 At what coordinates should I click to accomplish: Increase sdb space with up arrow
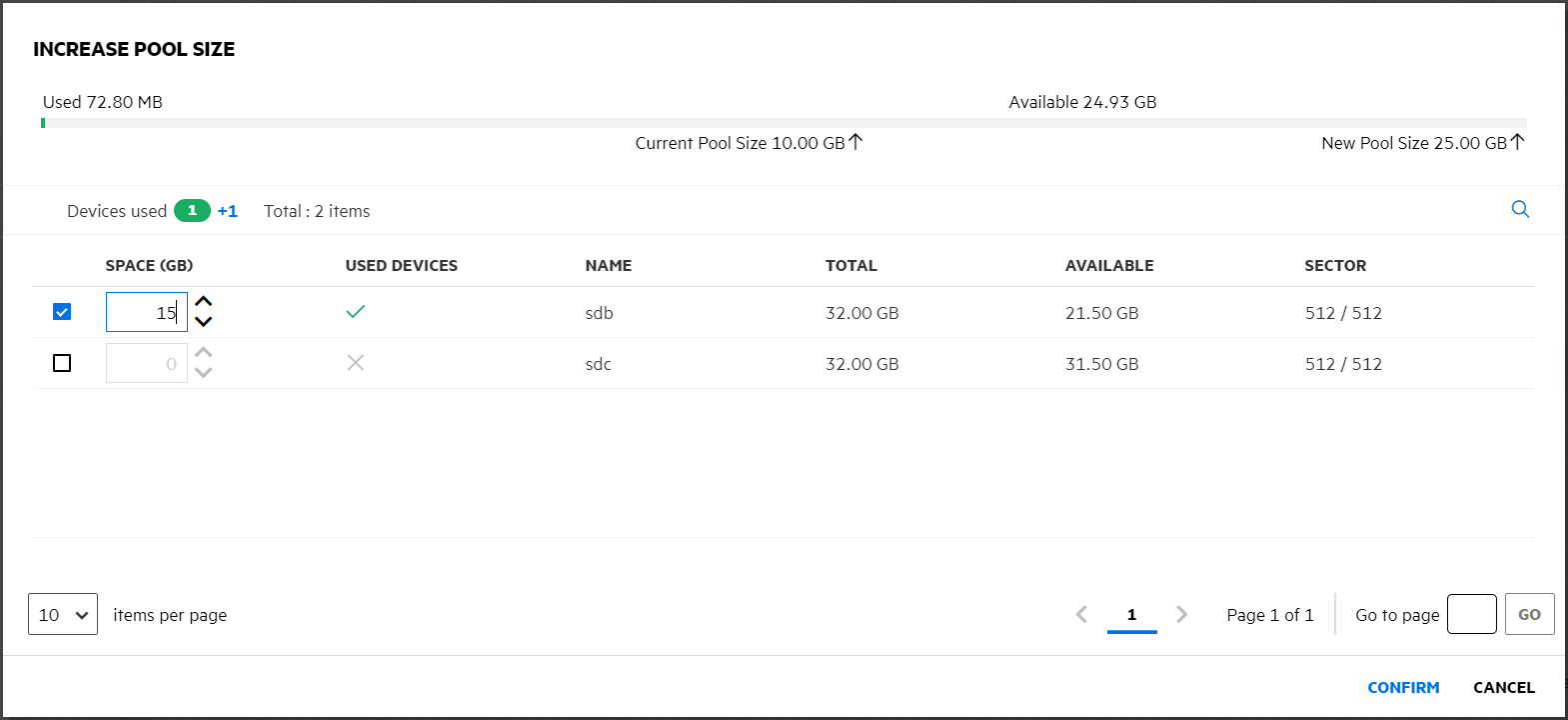pos(204,302)
